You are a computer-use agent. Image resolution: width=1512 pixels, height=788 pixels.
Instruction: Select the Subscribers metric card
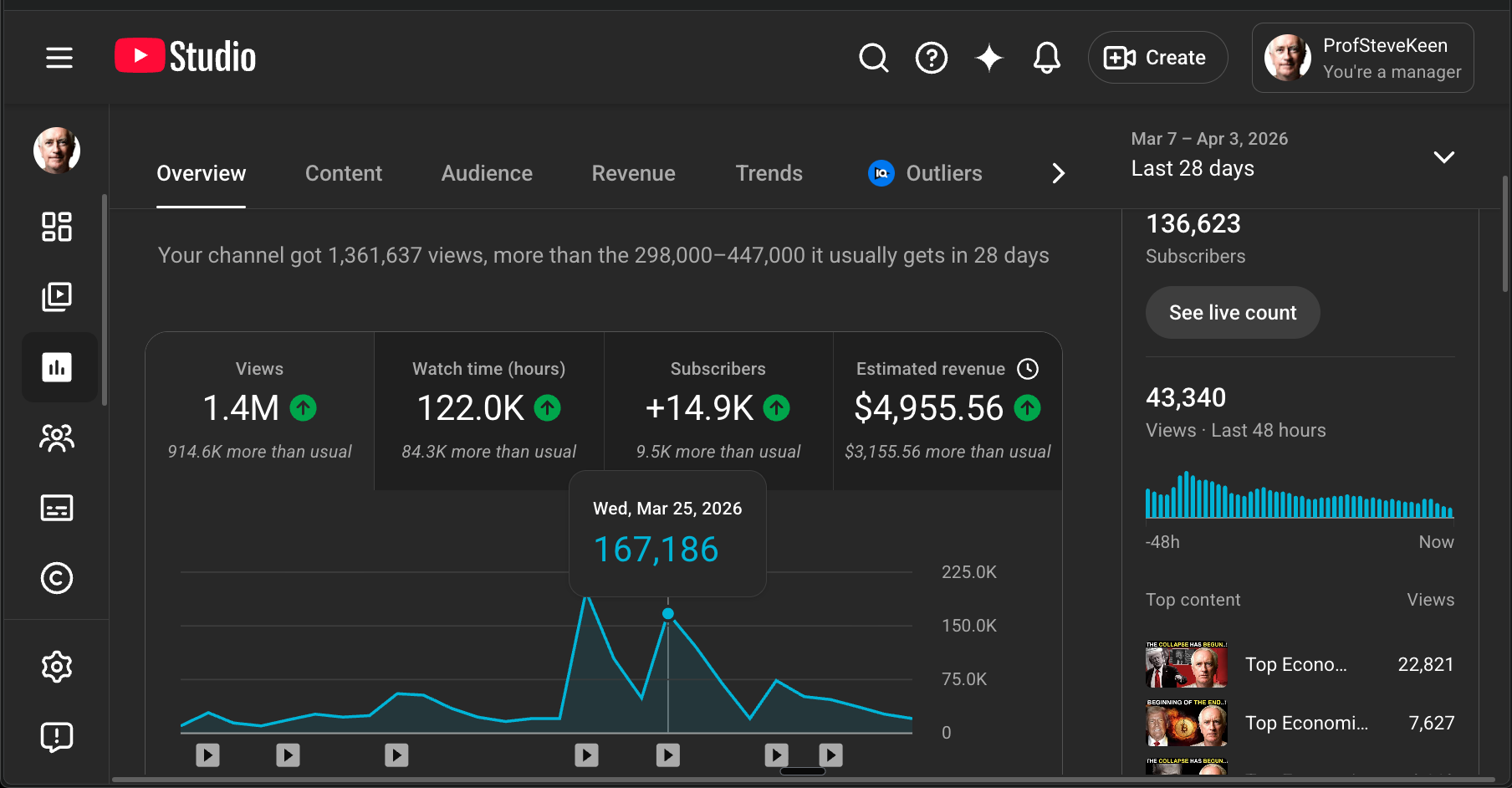(x=718, y=412)
